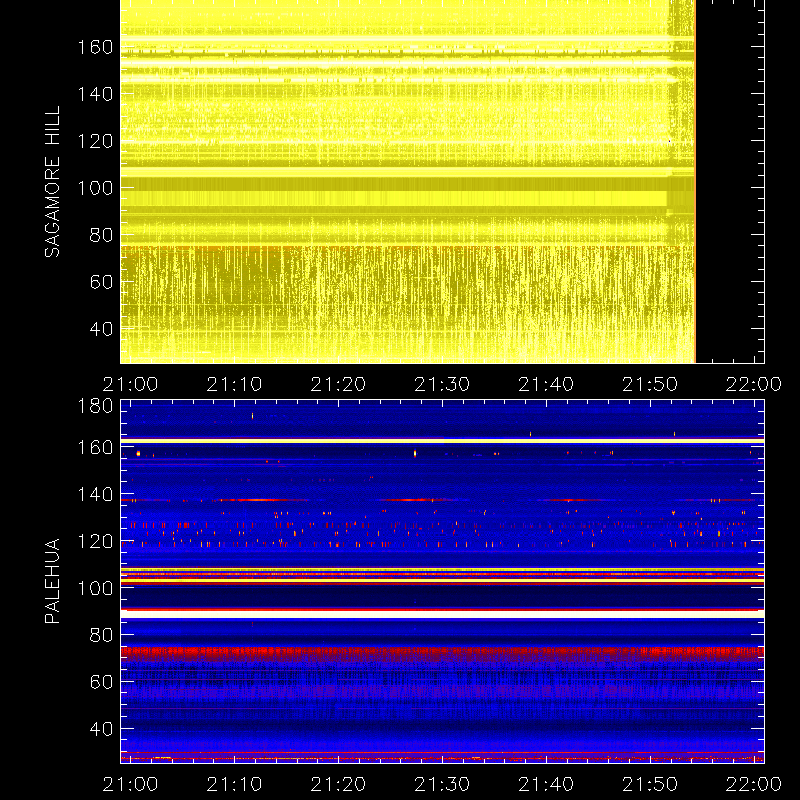Click the SAGAMORE HILL axis title

53,182
